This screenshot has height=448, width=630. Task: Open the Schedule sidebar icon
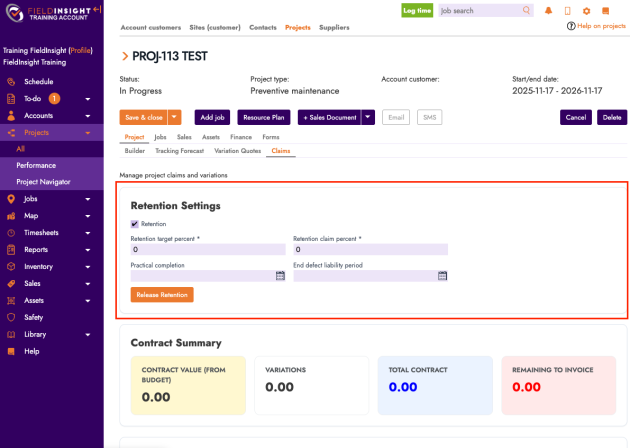pyautogui.click(x=11, y=81)
